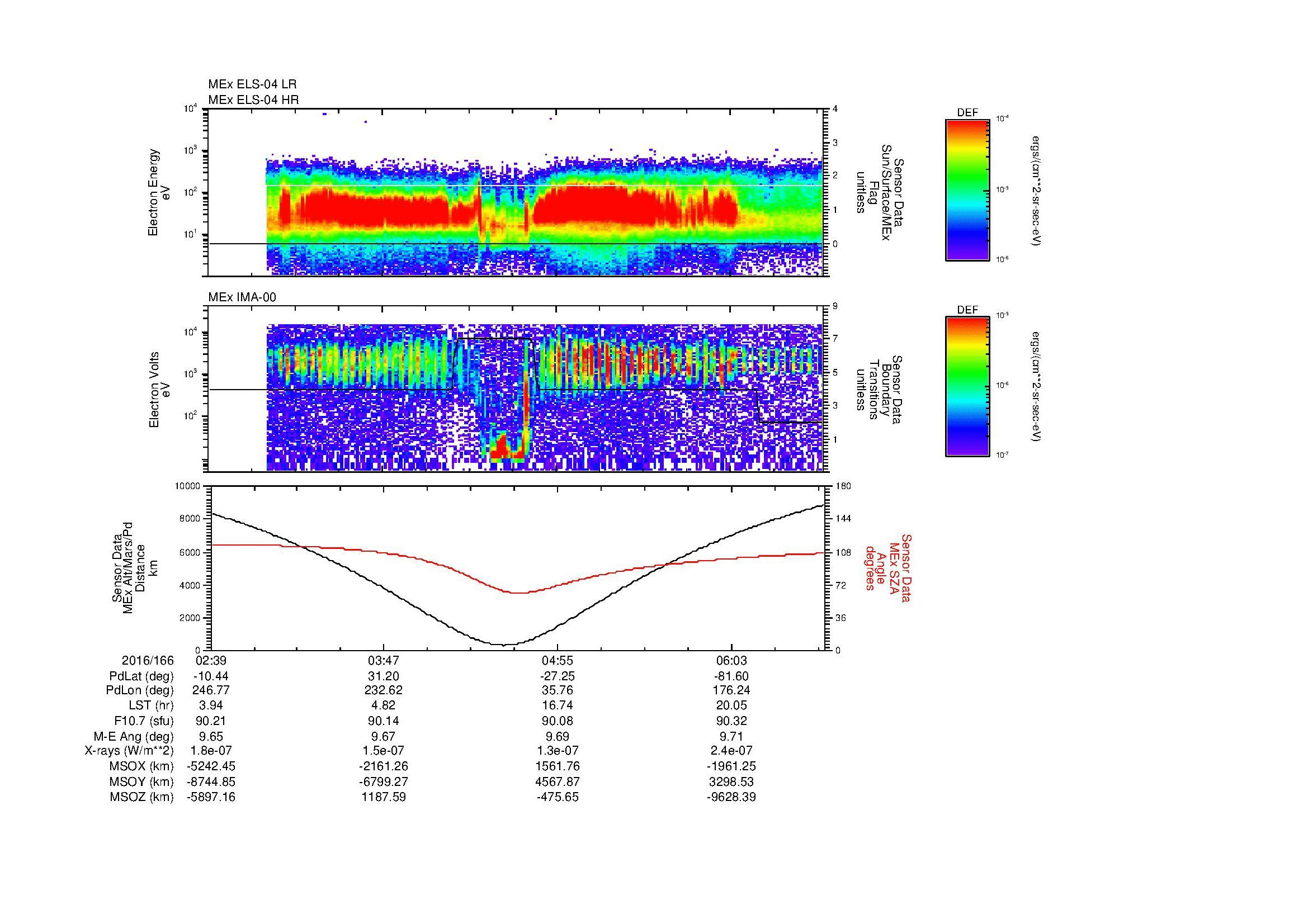Click the MSOY value -8744.85
The image size is (1308, 924).
[x=211, y=781]
